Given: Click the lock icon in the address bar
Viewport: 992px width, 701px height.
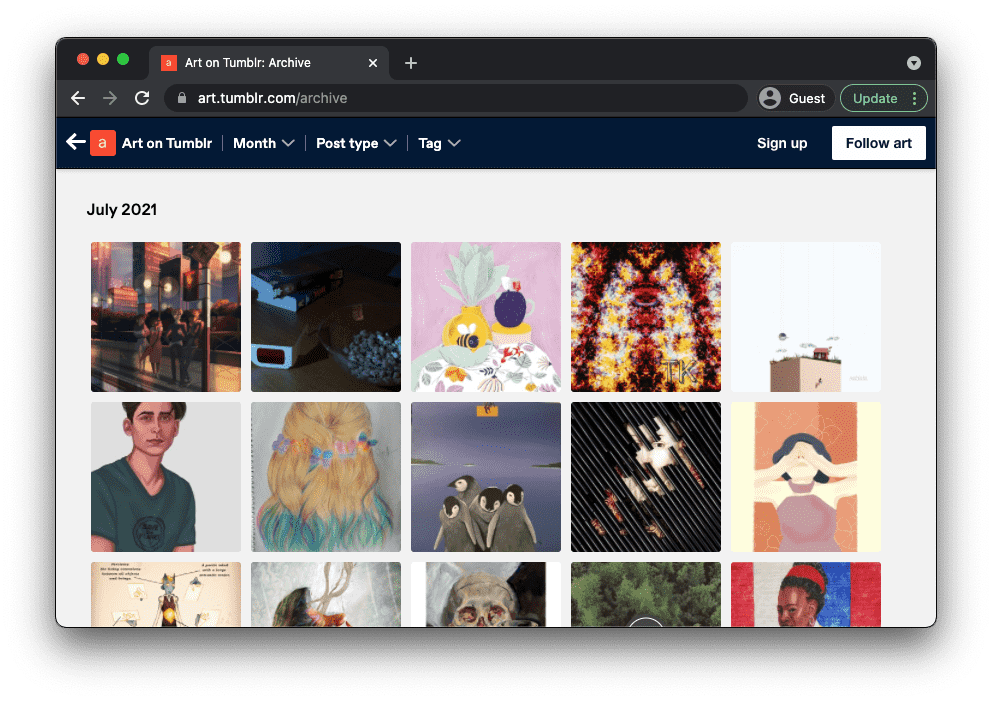Looking at the screenshot, I should point(182,98).
